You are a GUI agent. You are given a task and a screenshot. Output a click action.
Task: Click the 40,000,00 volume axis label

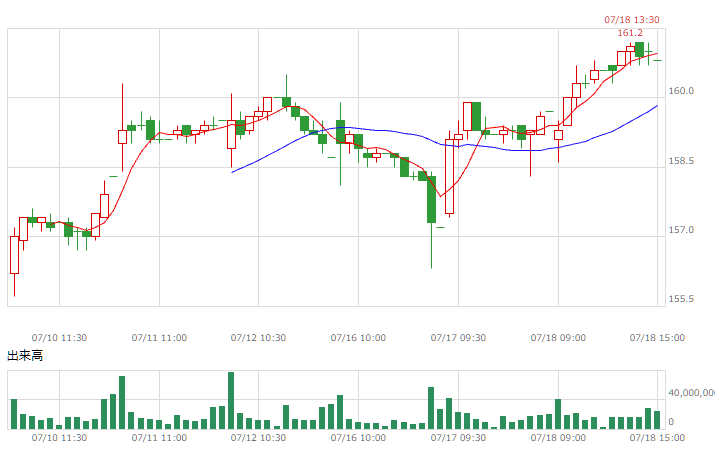pos(691,393)
